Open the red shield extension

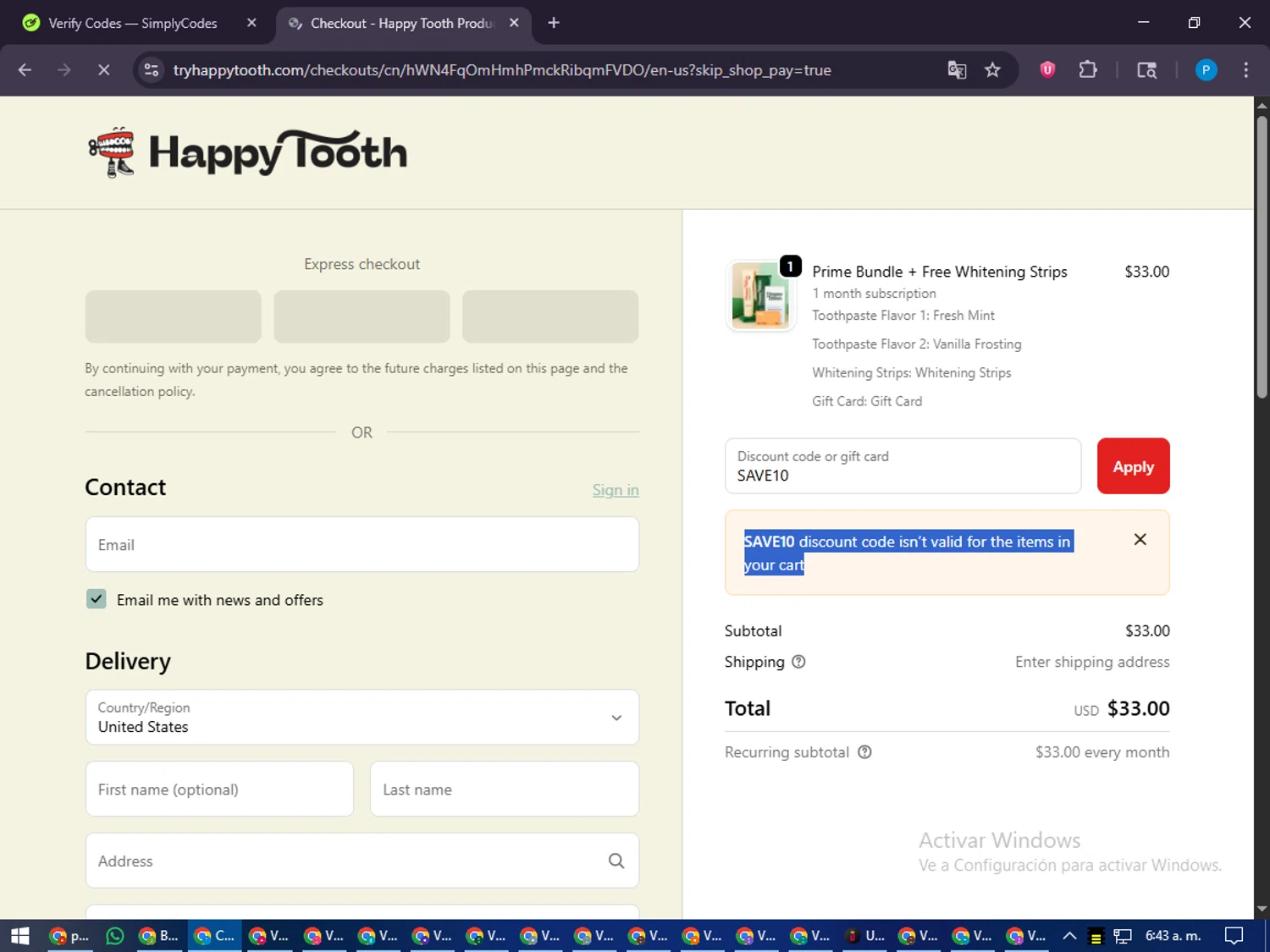[x=1047, y=70]
